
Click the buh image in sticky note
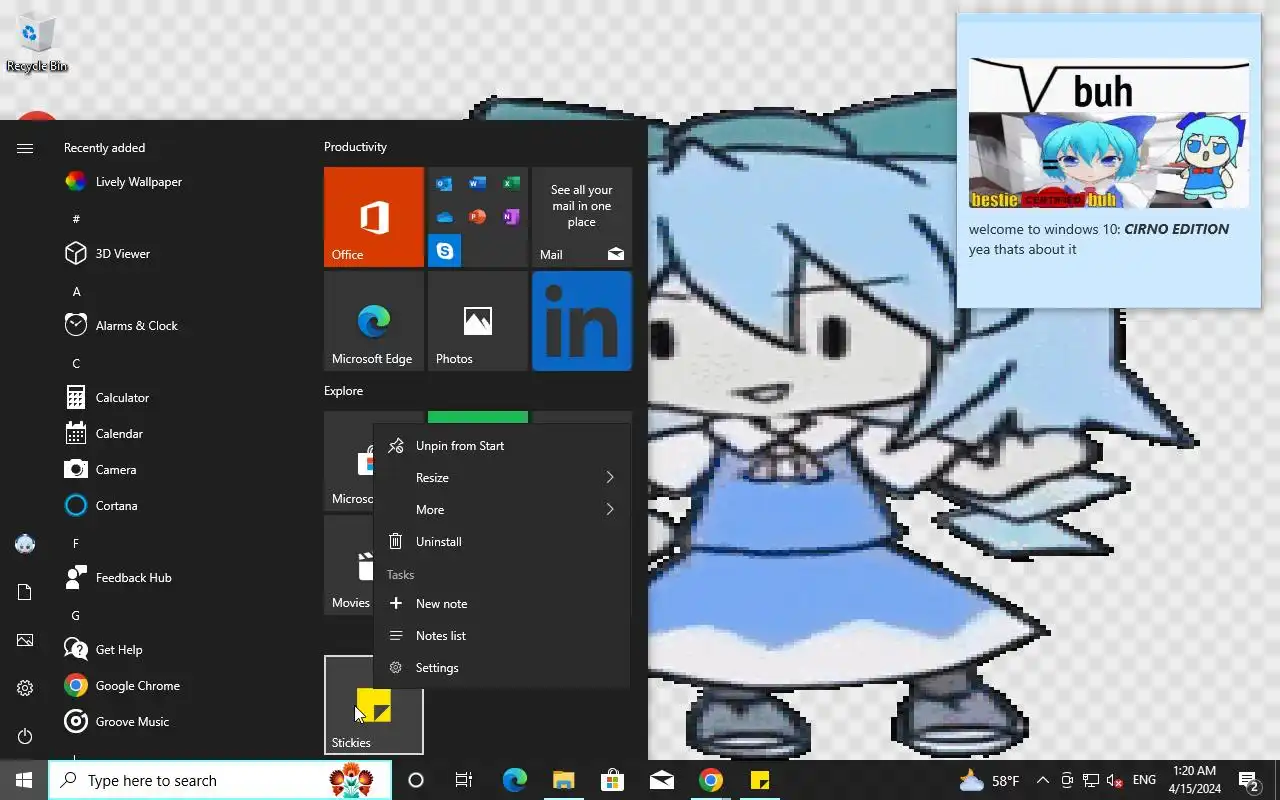[1109, 133]
